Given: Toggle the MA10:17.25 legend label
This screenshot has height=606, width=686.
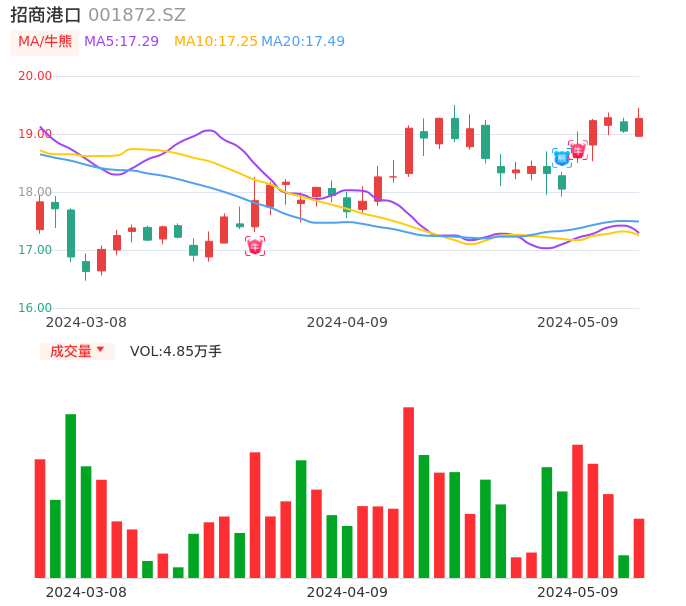Looking at the screenshot, I should click(x=215, y=42).
